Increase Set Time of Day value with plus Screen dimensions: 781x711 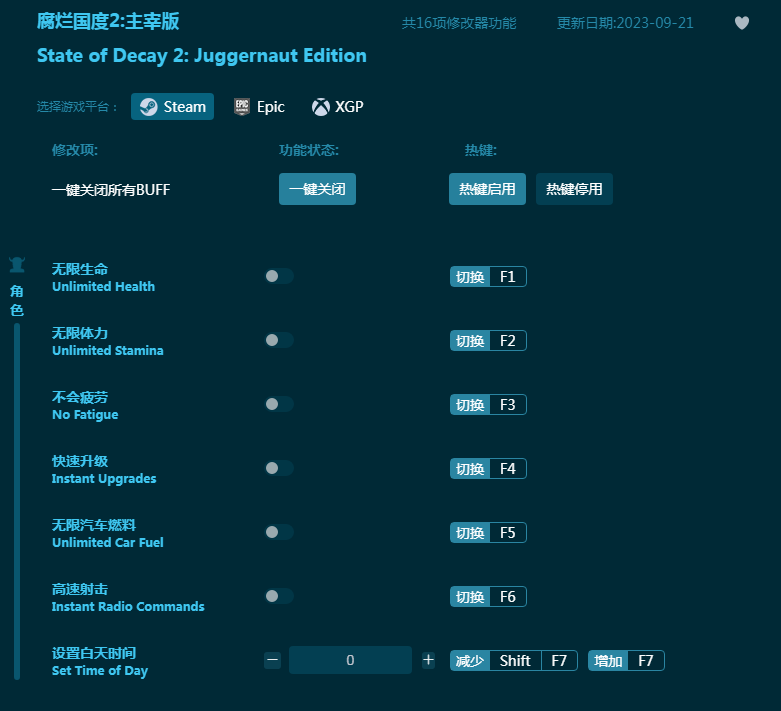428,660
